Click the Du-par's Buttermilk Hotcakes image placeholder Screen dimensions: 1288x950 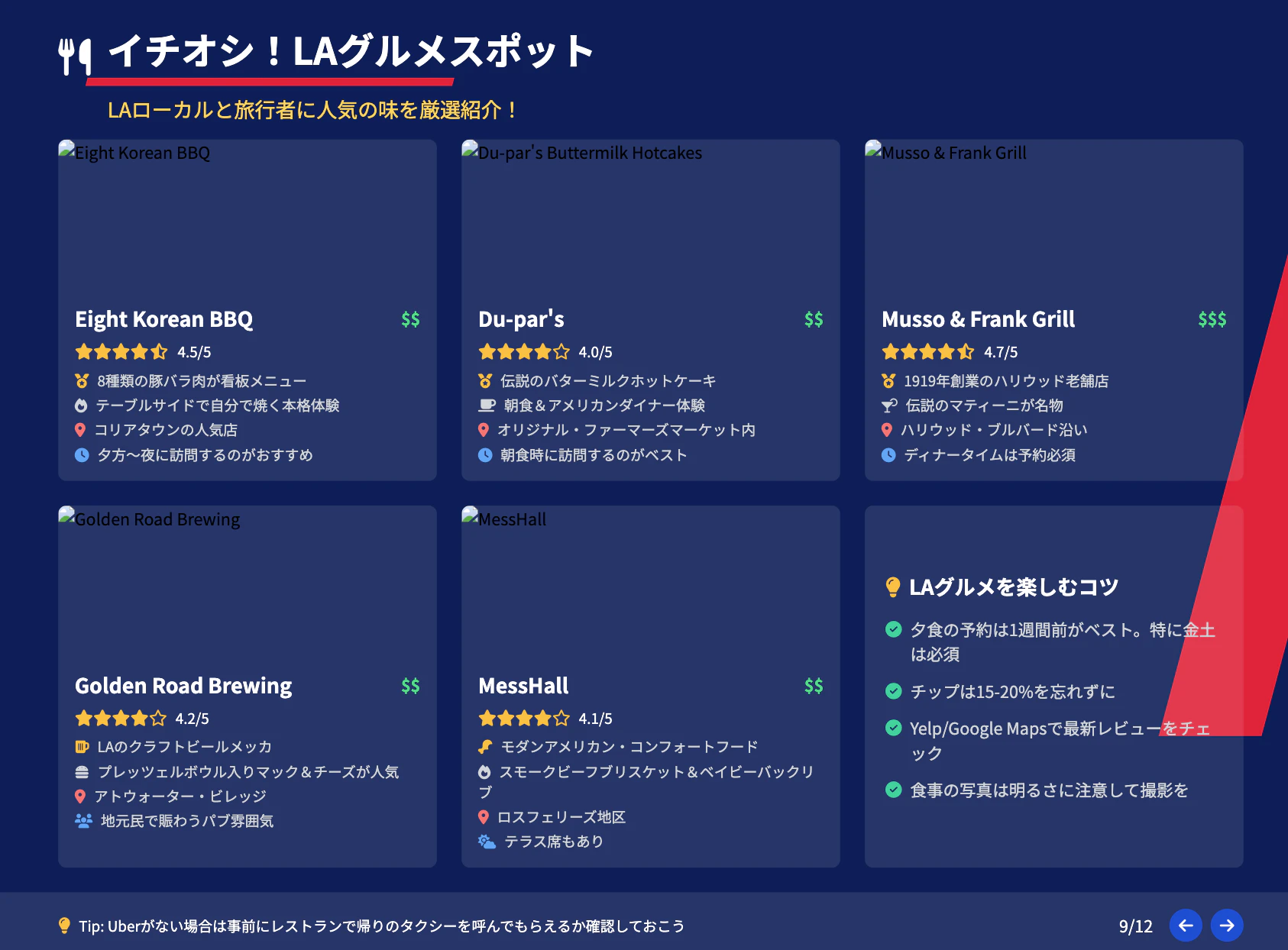pos(651,217)
